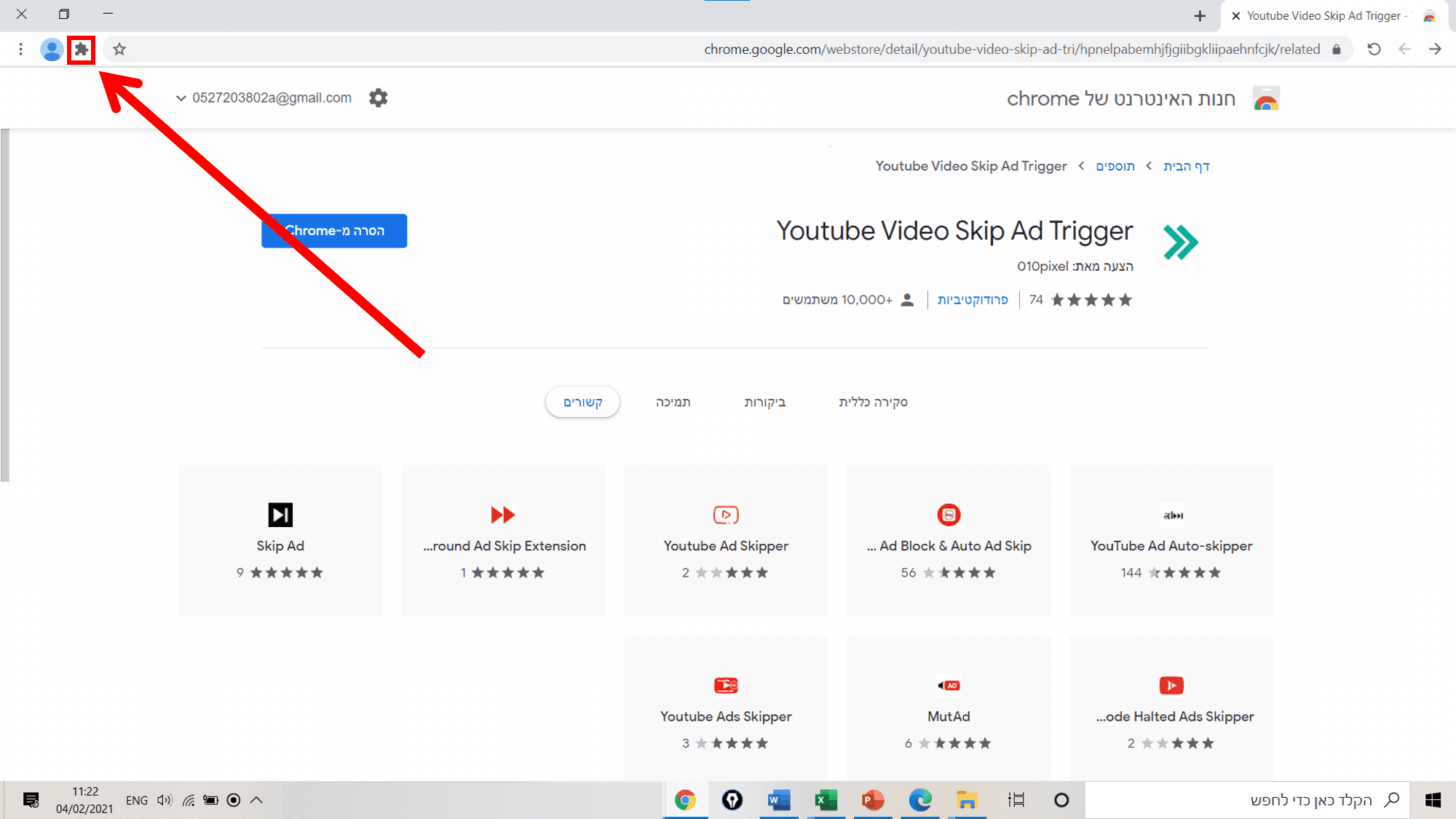Click the Skip Ad extension thumbnail card
This screenshot has height=819, width=1456.
(280, 540)
